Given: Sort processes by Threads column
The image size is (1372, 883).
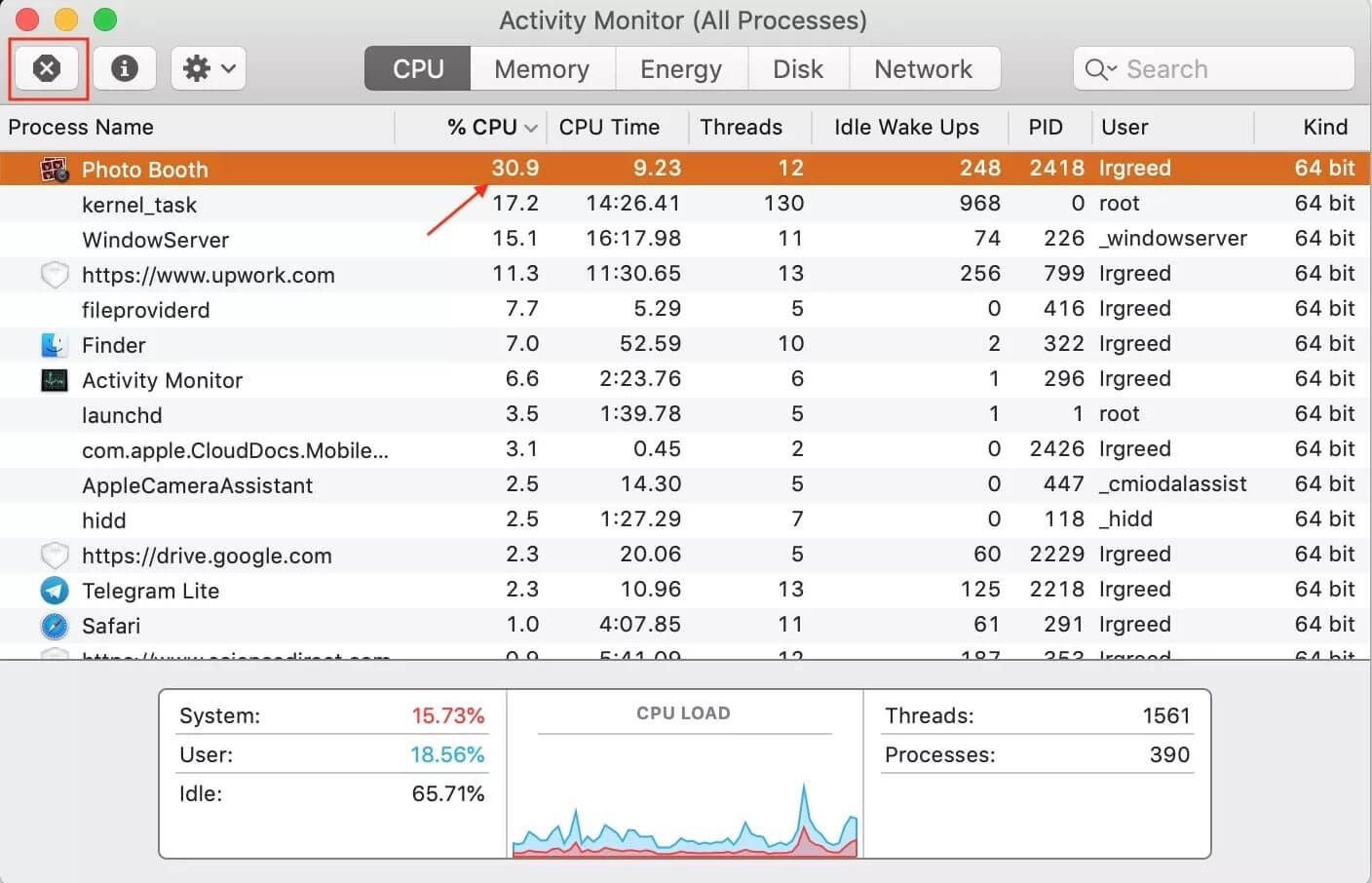Looking at the screenshot, I should pos(741,127).
